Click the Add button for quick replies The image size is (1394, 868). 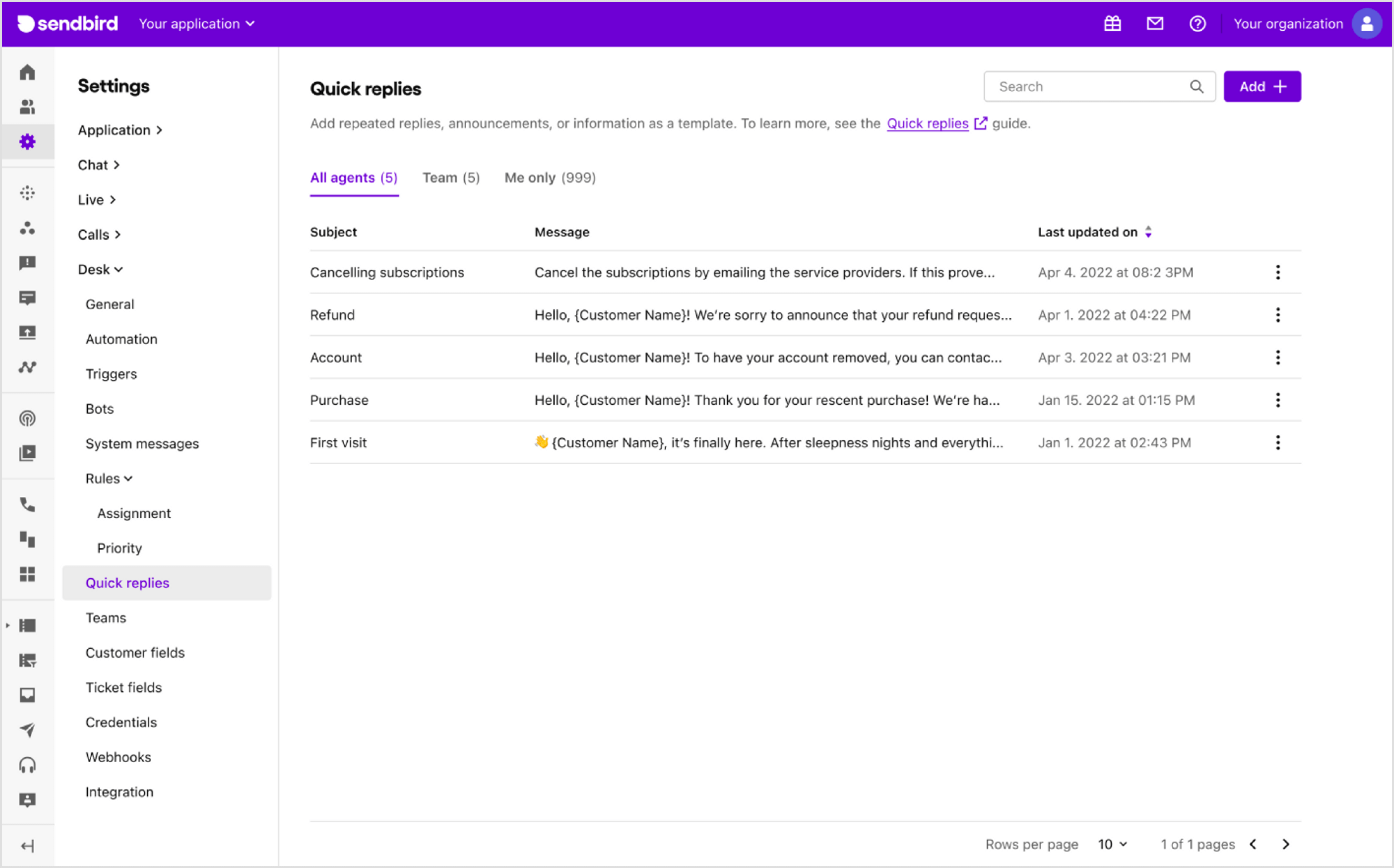point(1262,86)
